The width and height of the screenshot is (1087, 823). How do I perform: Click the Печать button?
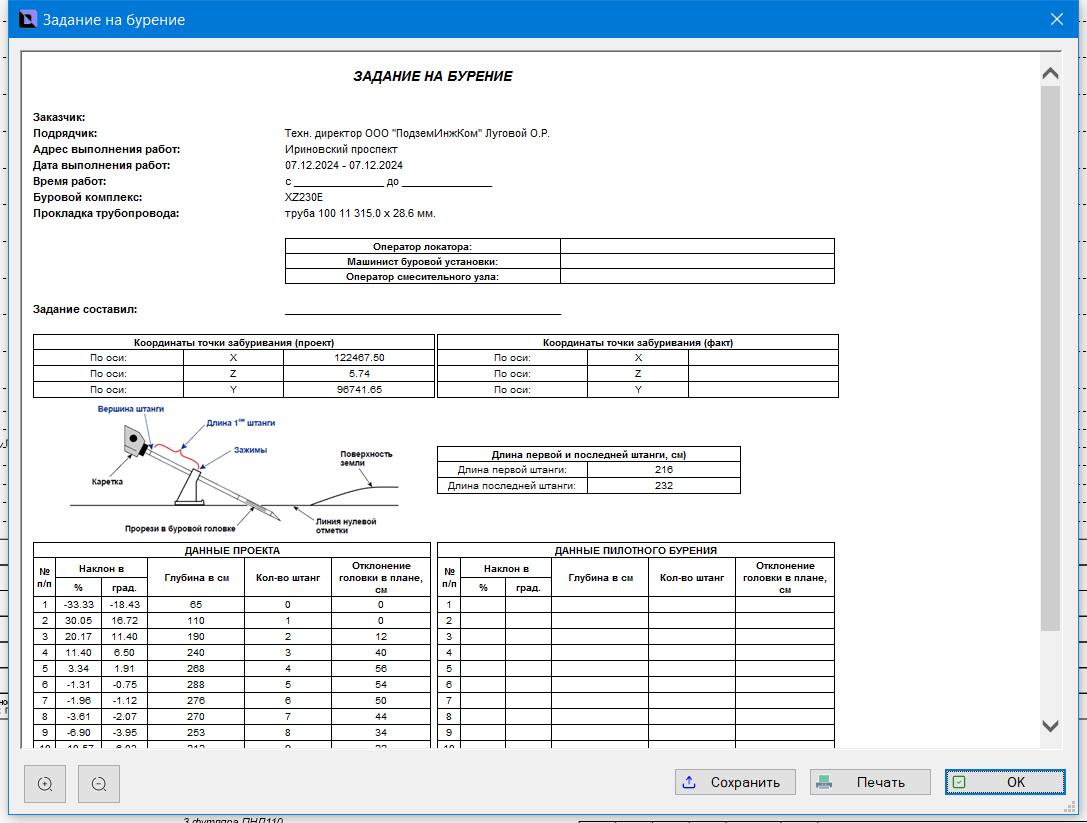[870, 782]
